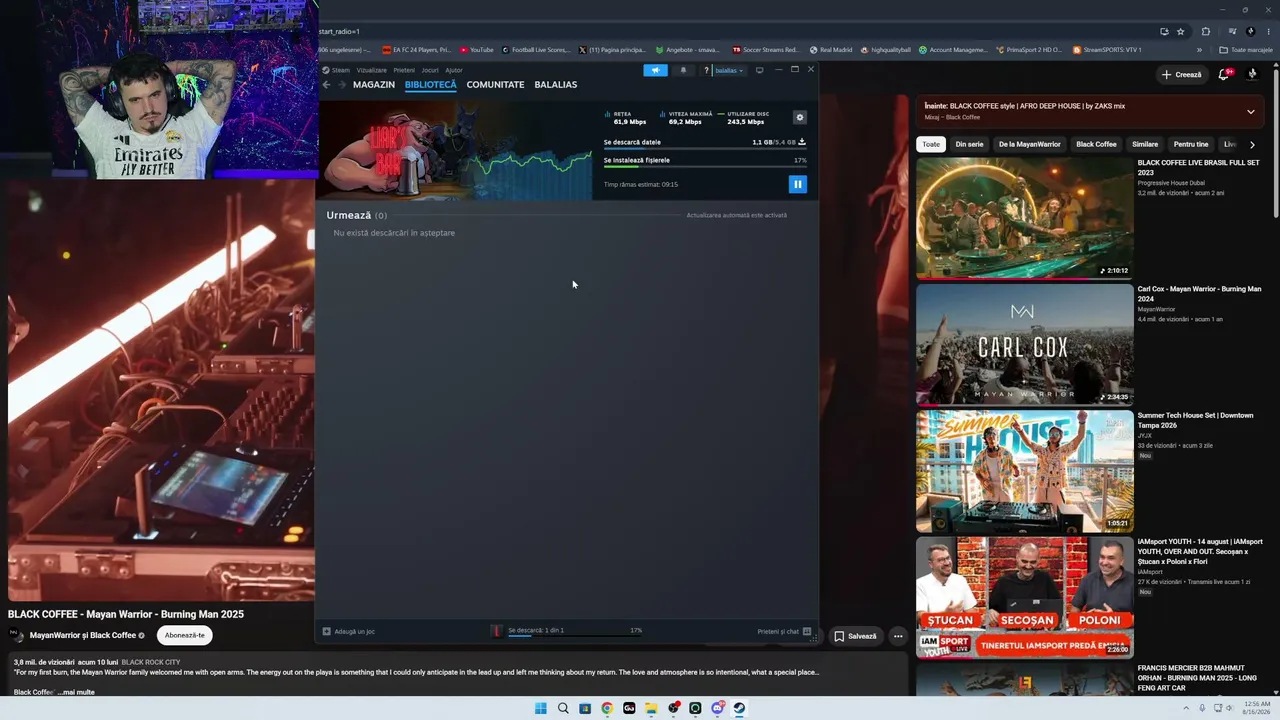Click the download data progress bar
This screenshot has height=720, width=1280.
point(705,149)
